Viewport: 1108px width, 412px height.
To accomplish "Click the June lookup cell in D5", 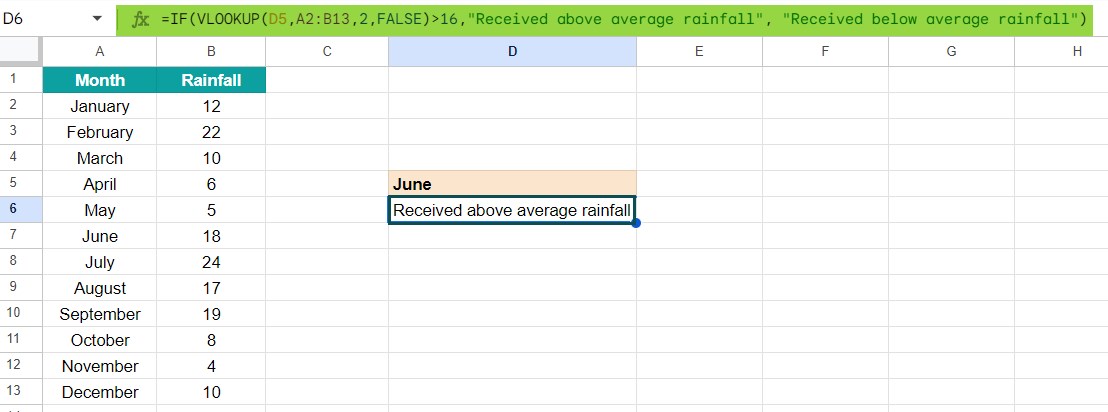I will coord(512,184).
